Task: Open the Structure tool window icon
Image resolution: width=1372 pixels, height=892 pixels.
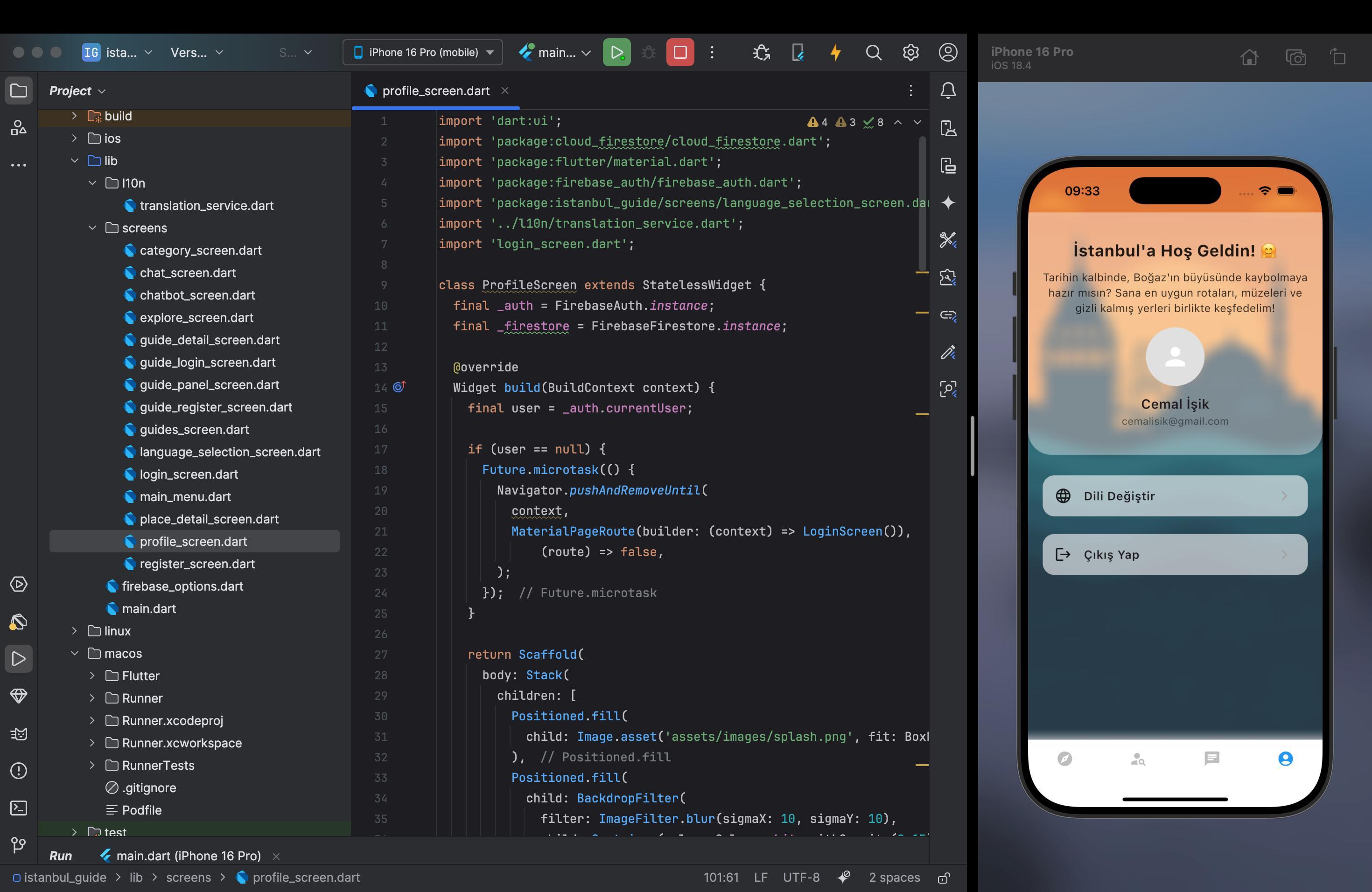Action: 19,127
